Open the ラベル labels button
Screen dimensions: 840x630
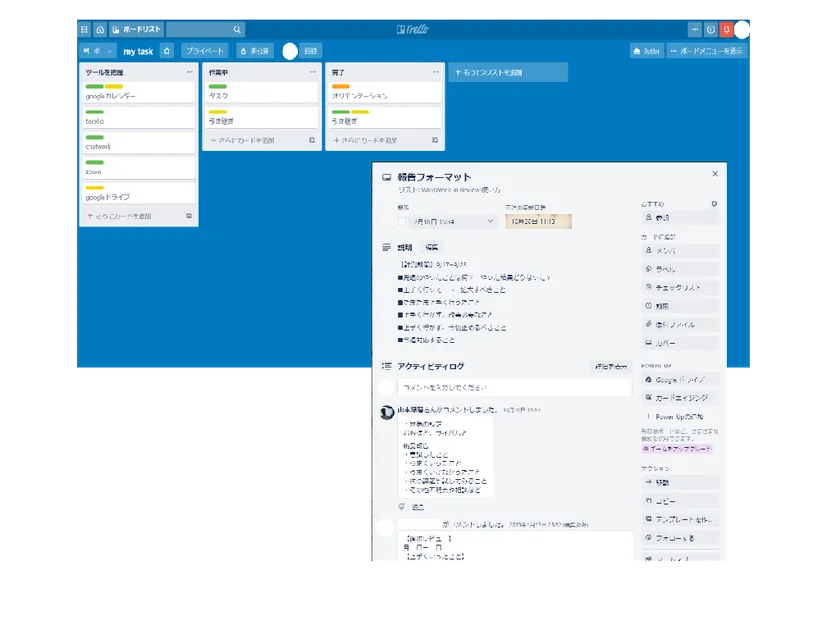coord(680,269)
